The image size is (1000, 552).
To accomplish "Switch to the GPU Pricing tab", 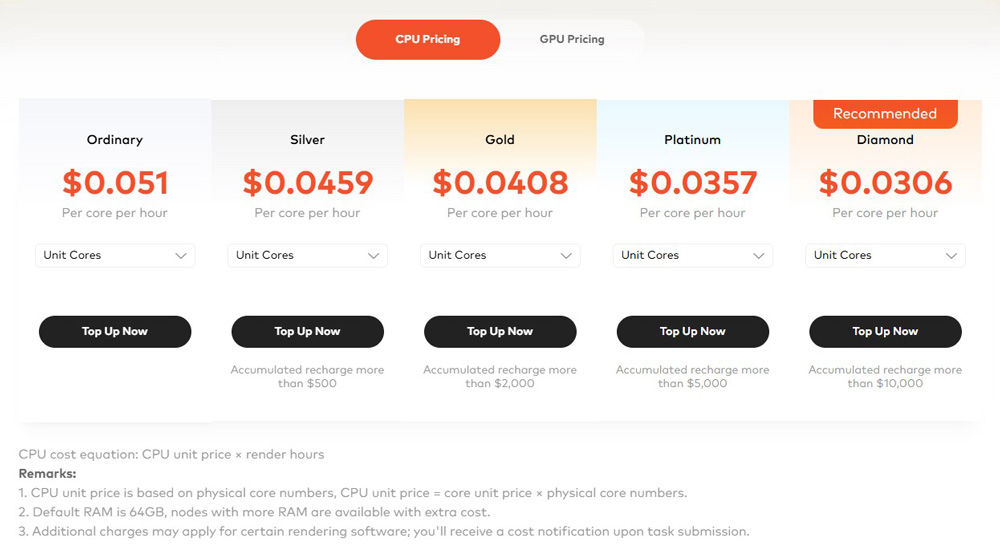I will coord(572,40).
